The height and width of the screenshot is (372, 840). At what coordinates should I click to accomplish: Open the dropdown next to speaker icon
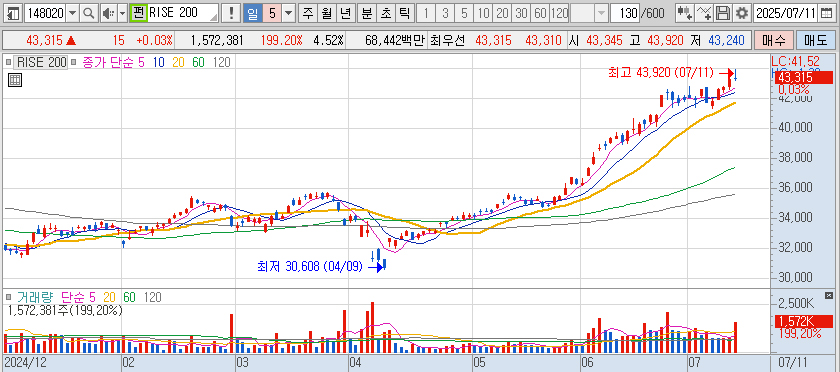(x=123, y=13)
